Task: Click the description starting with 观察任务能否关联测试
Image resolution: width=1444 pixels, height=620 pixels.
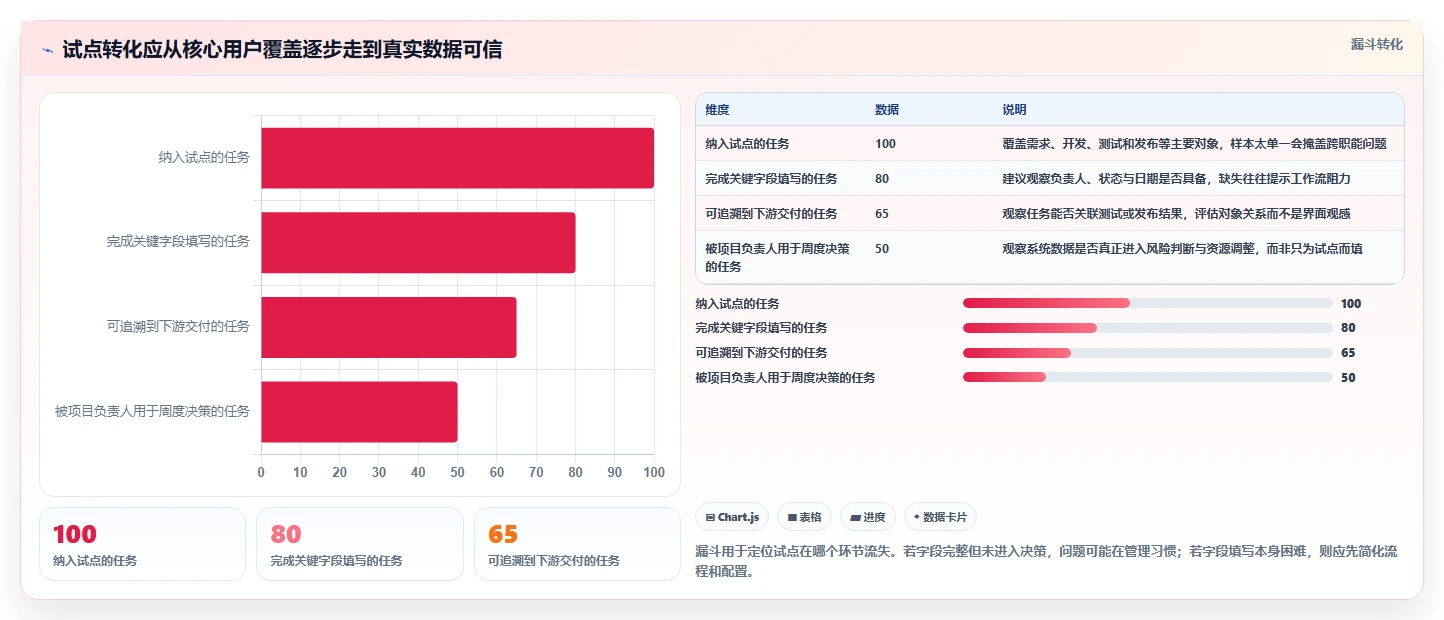Action: (x=1176, y=214)
